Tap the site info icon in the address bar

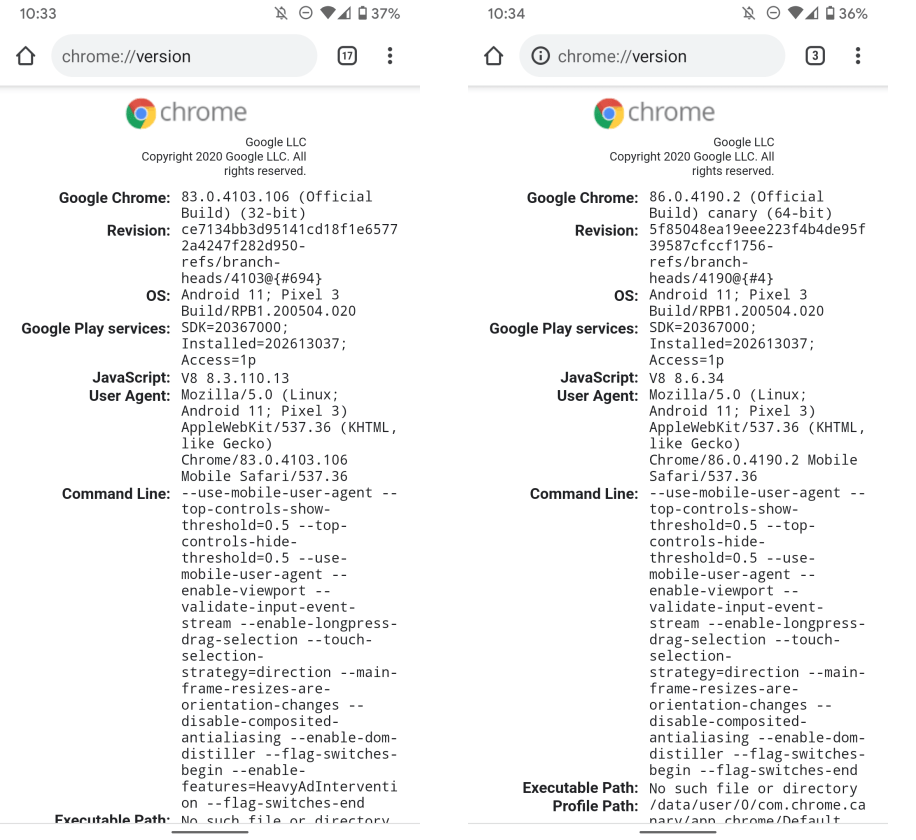point(541,56)
